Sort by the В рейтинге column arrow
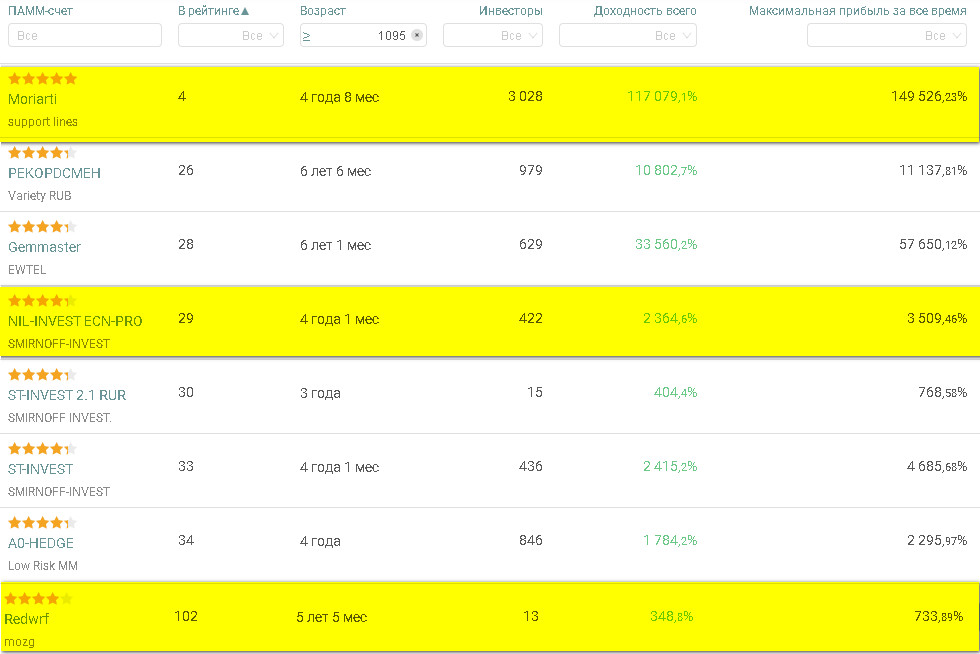This screenshot has height=654, width=980. (x=245, y=11)
